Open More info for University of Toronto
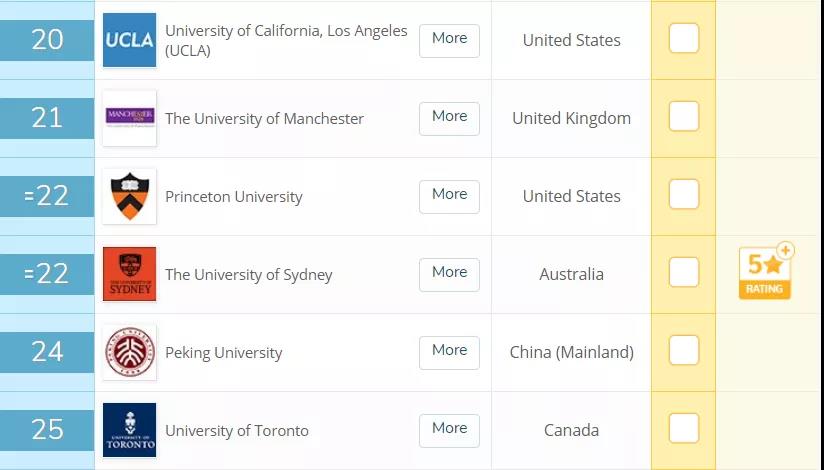The image size is (824, 470). point(449,429)
